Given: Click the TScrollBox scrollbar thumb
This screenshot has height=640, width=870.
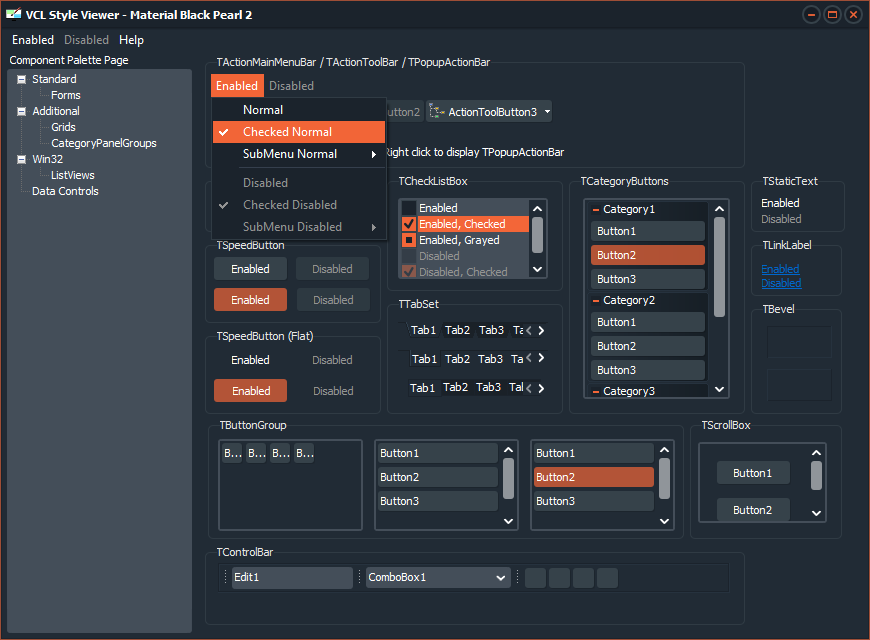Looking at the screenshot, I should point(816,476).
